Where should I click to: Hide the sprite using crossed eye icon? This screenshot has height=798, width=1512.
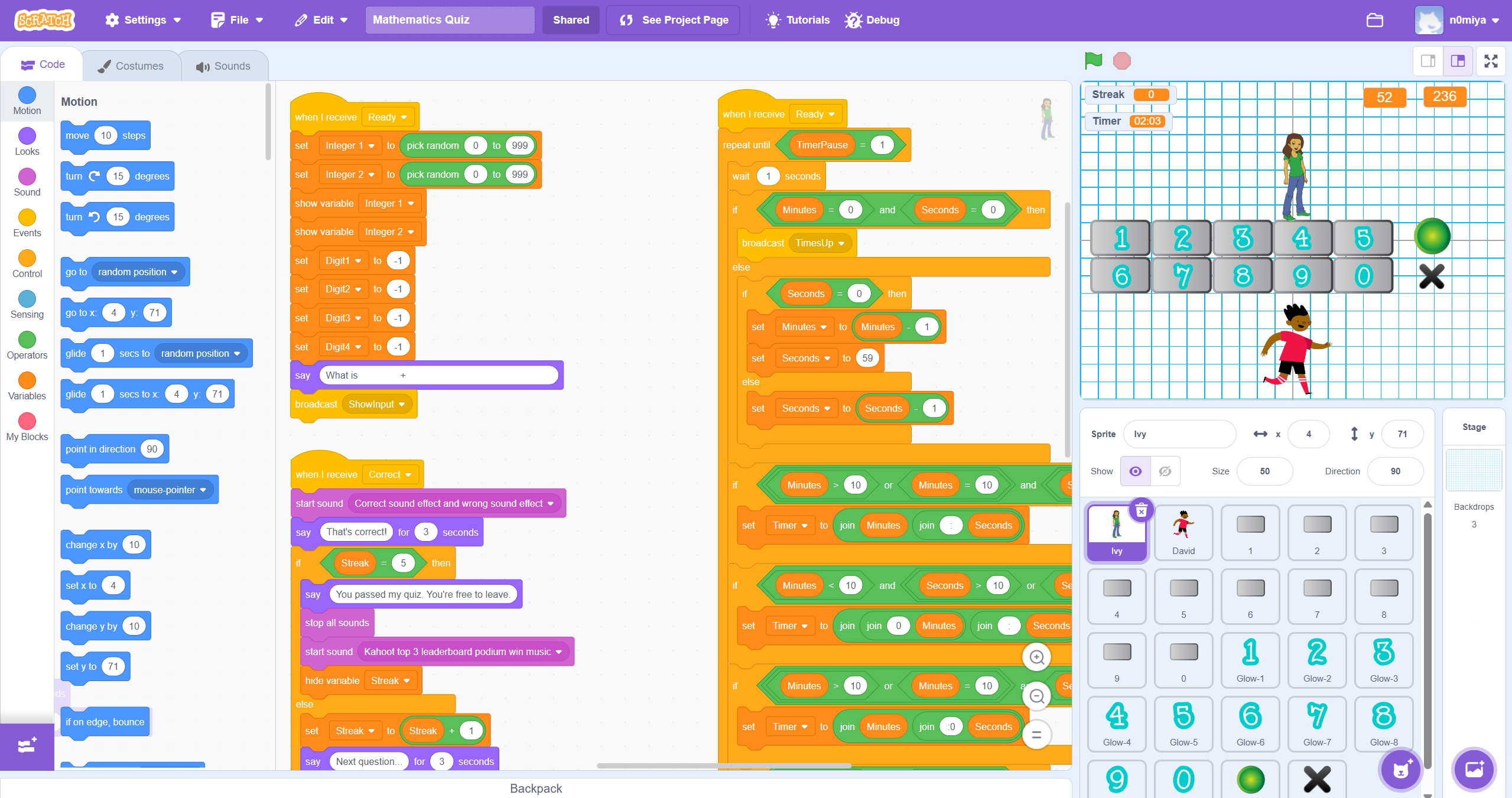[x=1165, y=471]
